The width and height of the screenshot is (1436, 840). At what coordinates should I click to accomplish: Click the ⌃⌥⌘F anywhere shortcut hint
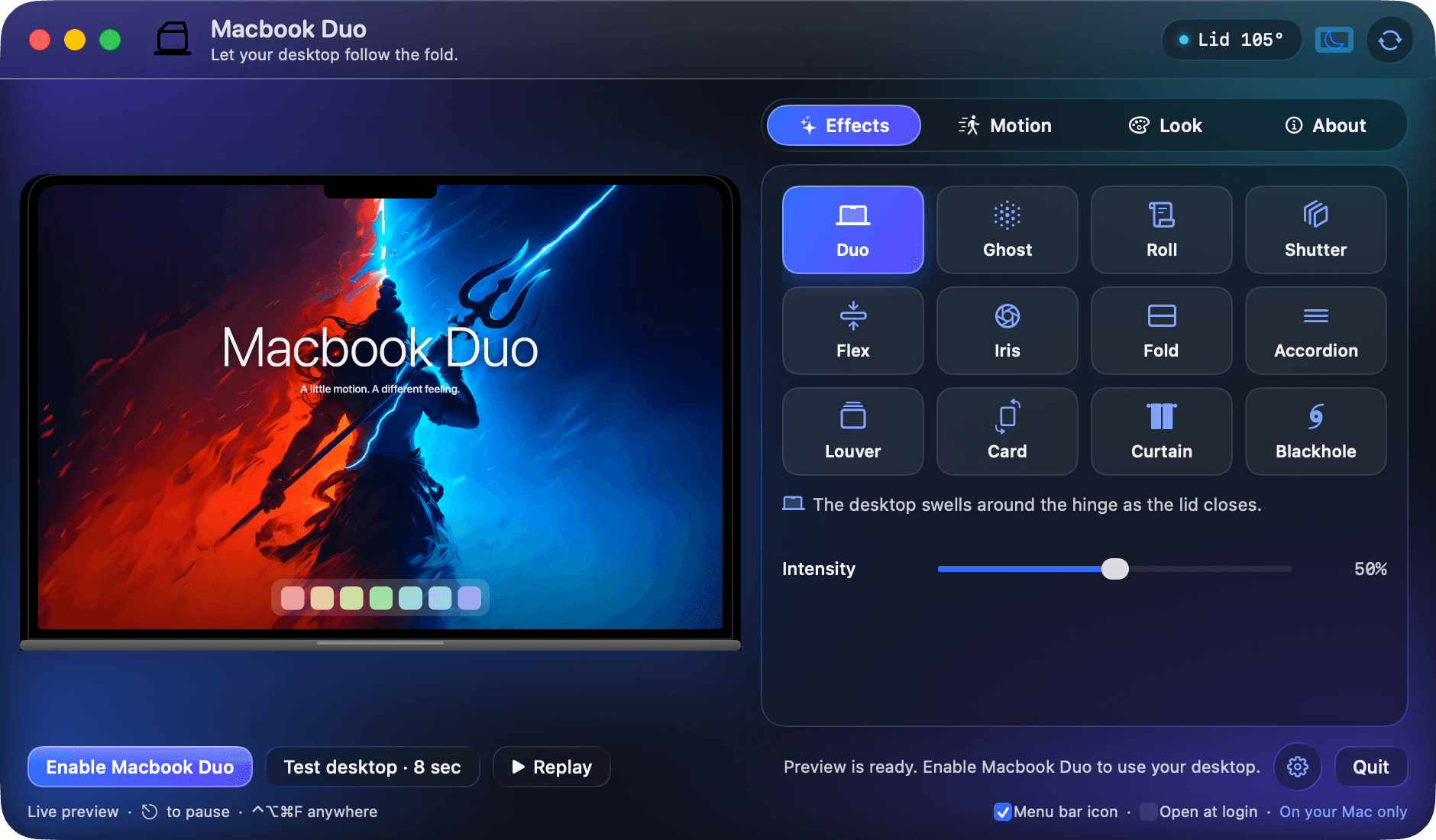pyautogui.click(x=315, y=812)
